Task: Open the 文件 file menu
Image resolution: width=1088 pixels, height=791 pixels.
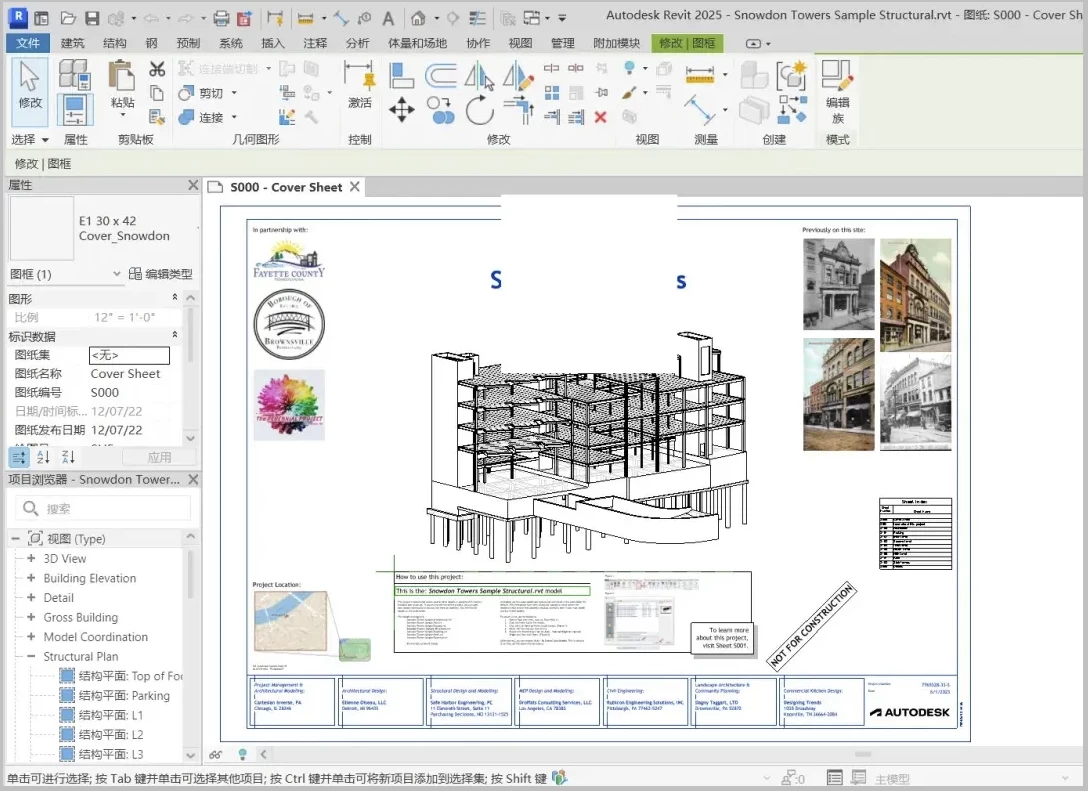Action: 28,43
